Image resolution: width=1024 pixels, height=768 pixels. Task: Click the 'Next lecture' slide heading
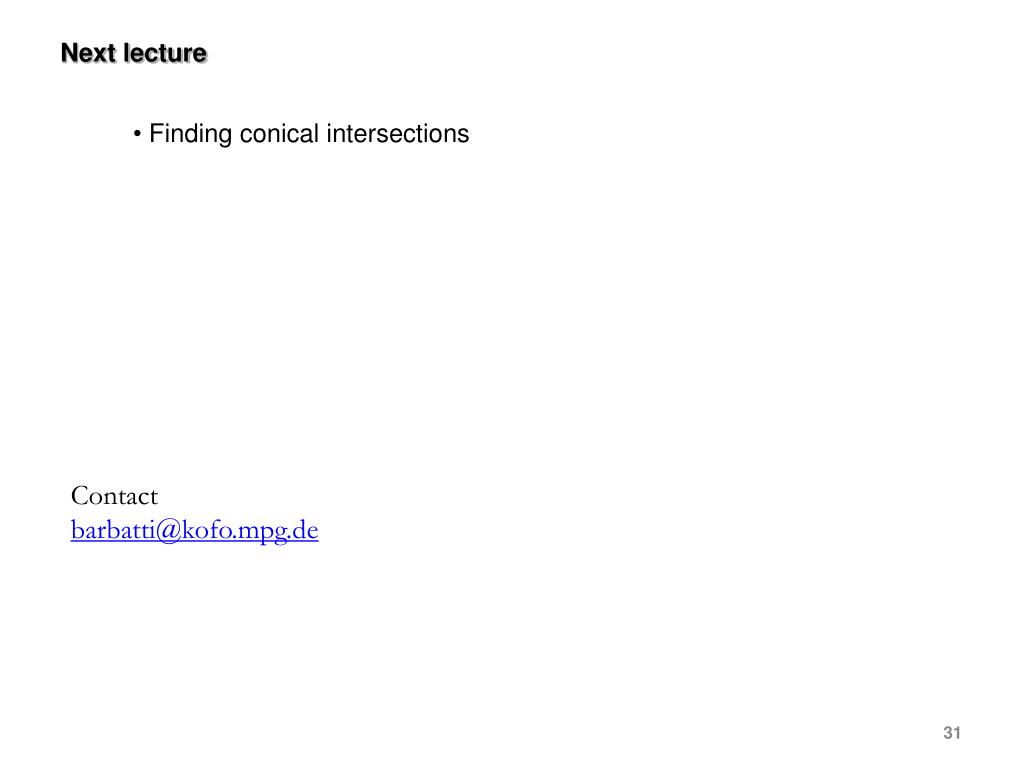point(134,53)
